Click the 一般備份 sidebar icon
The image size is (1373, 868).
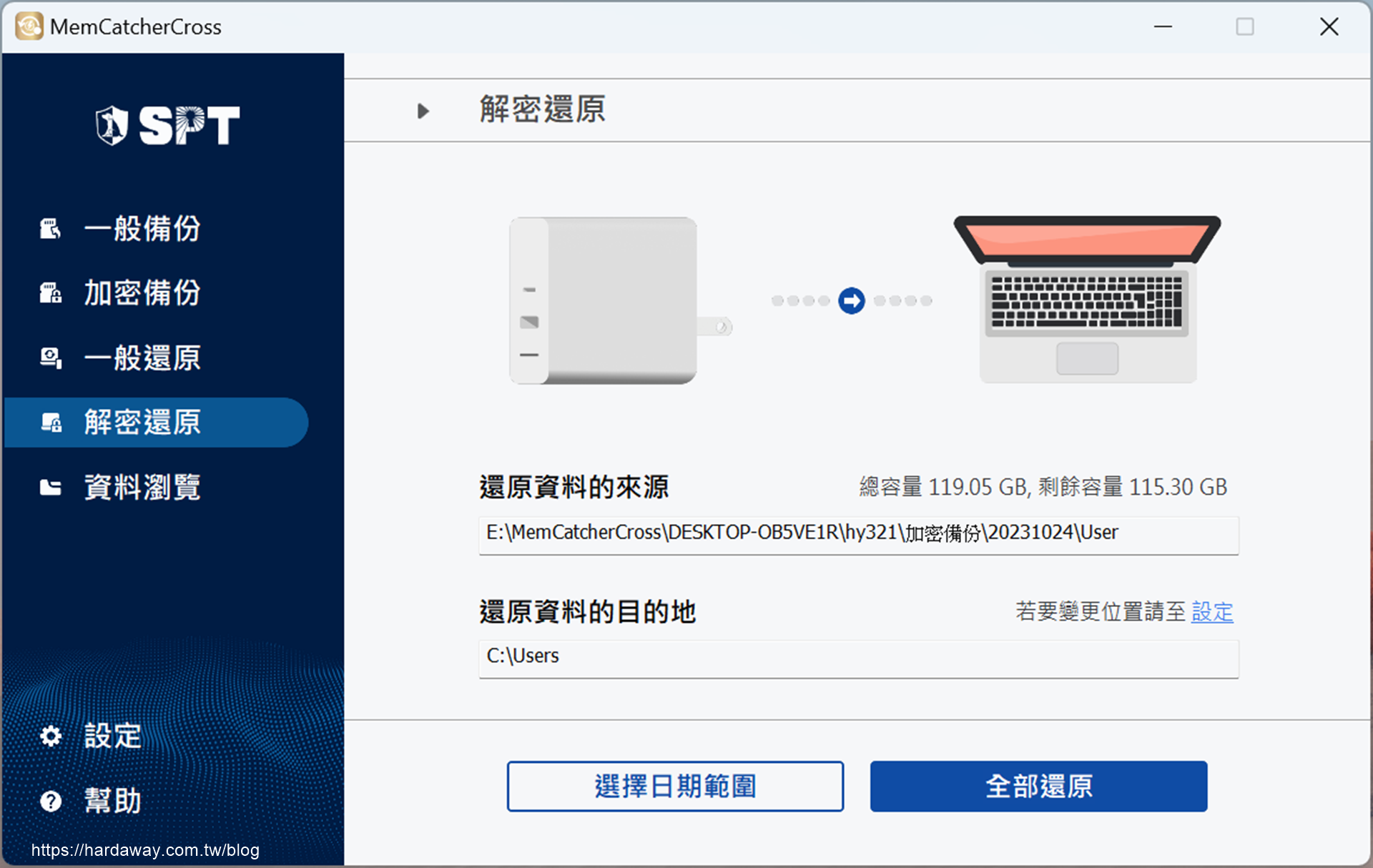pos(50,229)
